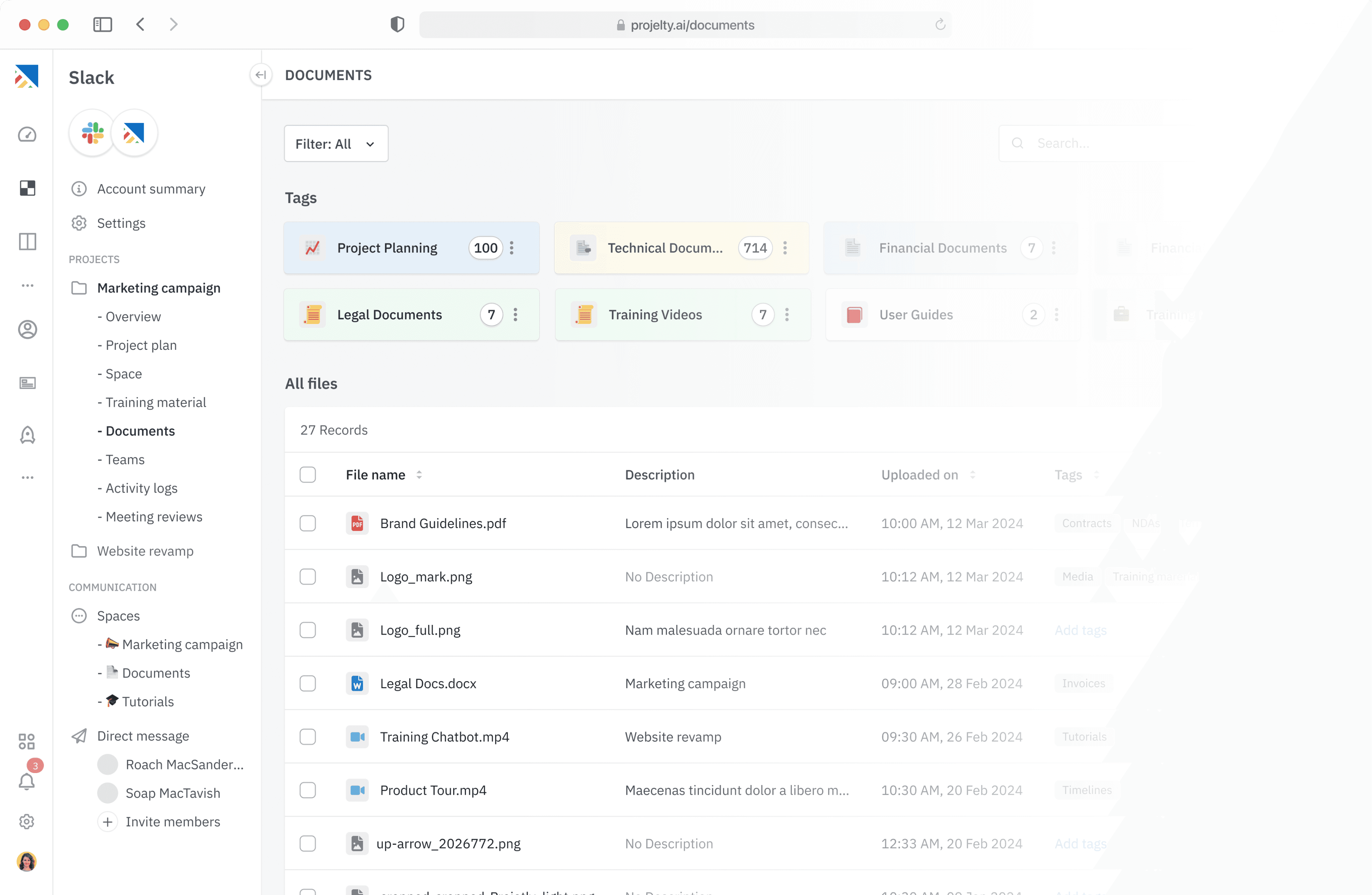
Task: Open the browser sidebar toggle icon
Action: pyautogui.click(x=102, y=25)
